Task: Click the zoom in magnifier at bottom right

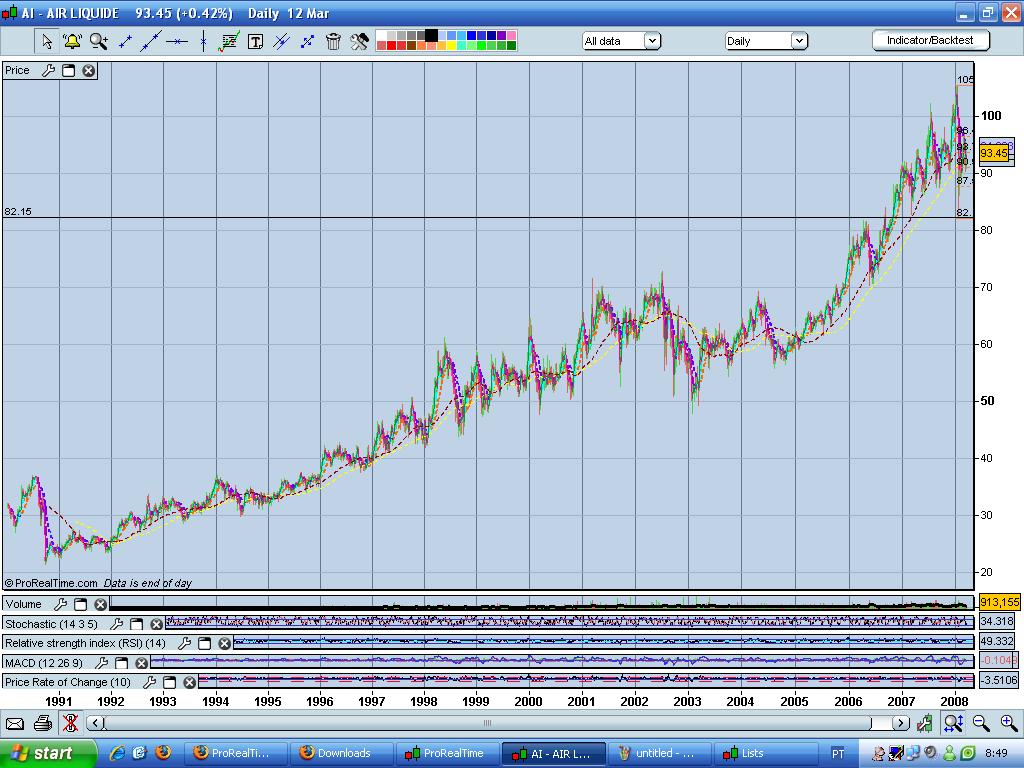Action: [1008, 723]
